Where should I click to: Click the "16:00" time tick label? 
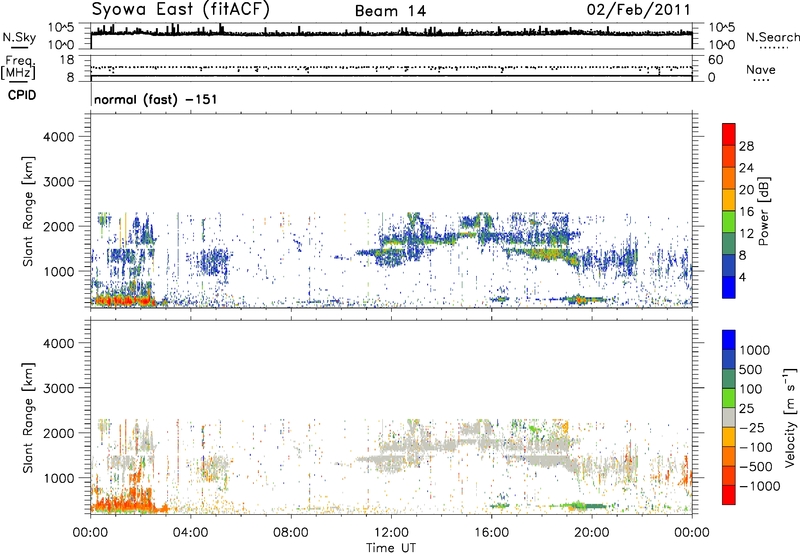(x=491, y=533)
